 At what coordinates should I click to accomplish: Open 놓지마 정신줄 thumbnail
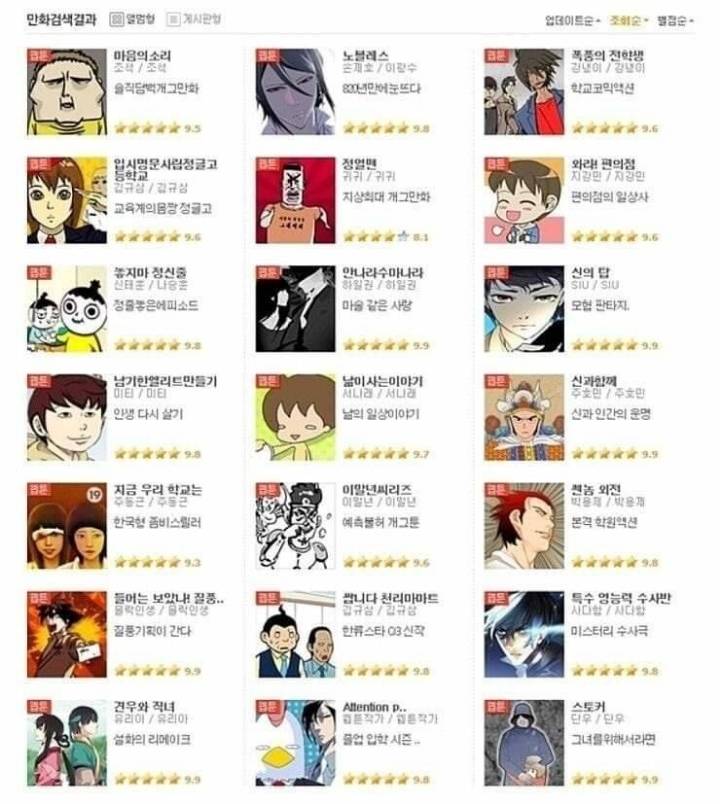(x=67, y=309)
